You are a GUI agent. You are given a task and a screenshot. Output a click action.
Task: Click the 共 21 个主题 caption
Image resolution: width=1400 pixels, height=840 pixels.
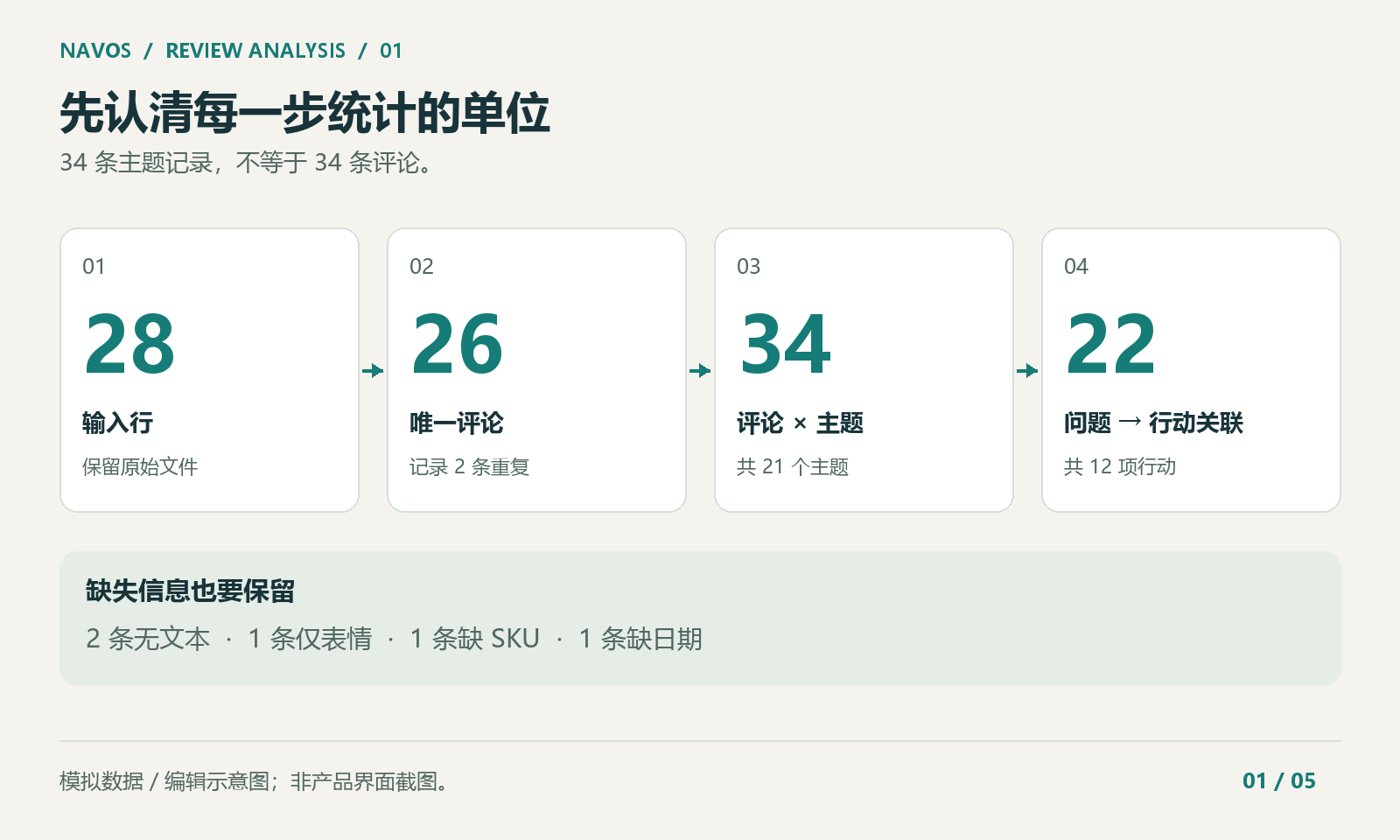tap(793, 467)
